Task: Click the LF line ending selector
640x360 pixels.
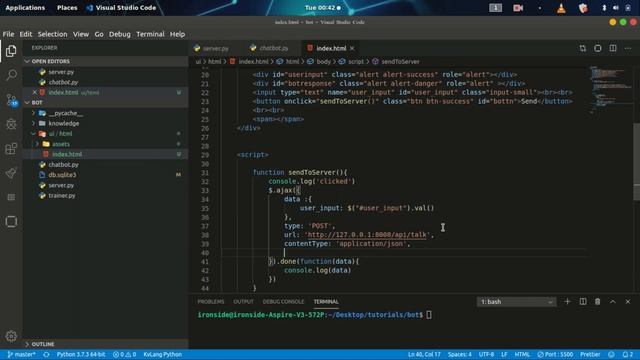Action: pos(504,354)
